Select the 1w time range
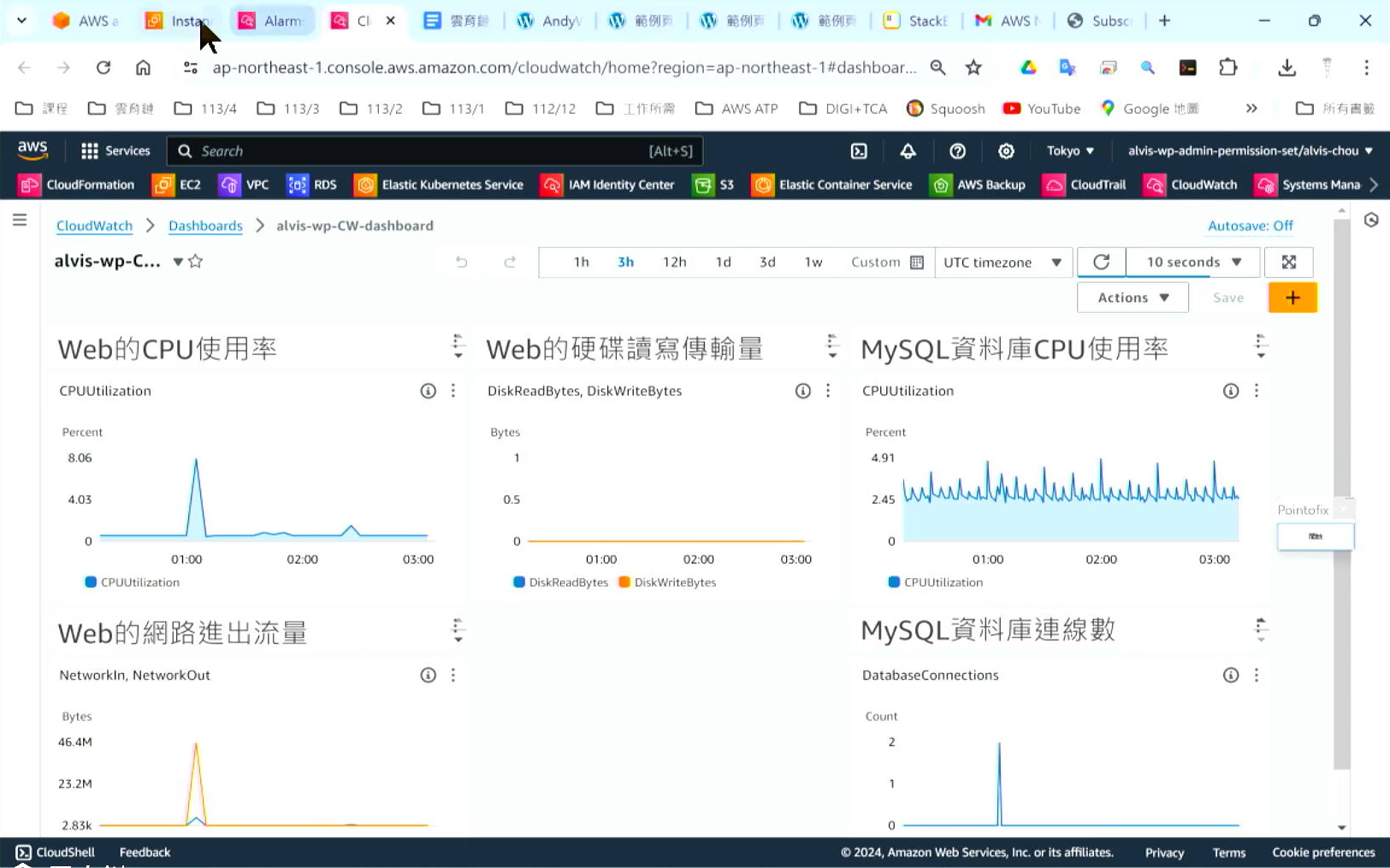 click(x=813, y=263)
